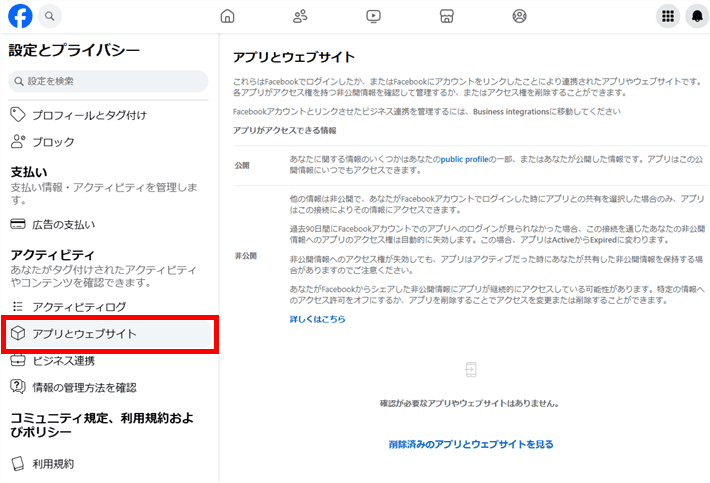
Task: Click the 支払い section heading
Action: [x=29, y=172]
